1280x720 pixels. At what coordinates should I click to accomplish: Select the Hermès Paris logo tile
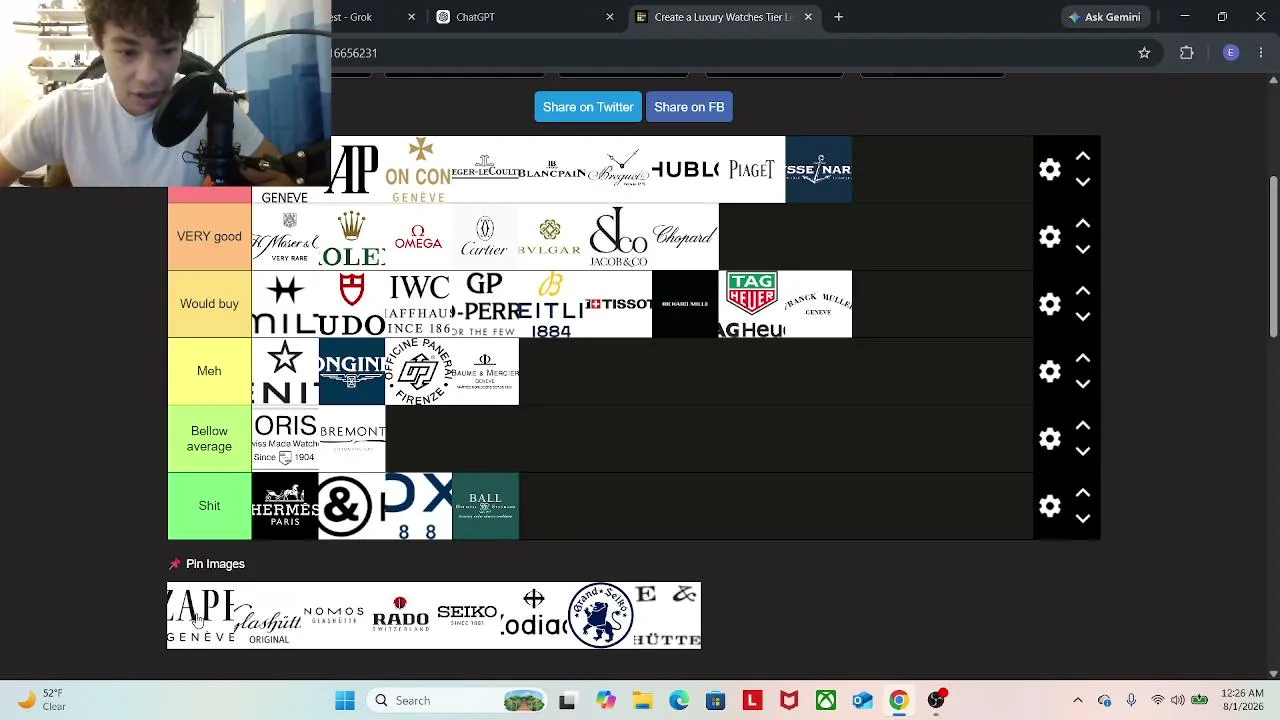[x=285, y=506]
